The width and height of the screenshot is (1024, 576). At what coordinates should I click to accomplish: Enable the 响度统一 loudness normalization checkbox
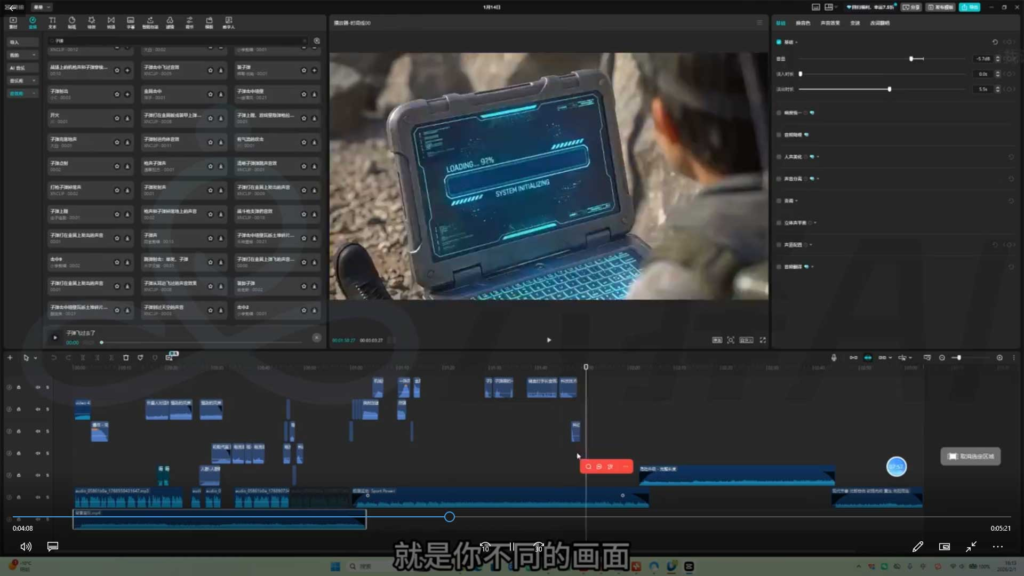780,112
